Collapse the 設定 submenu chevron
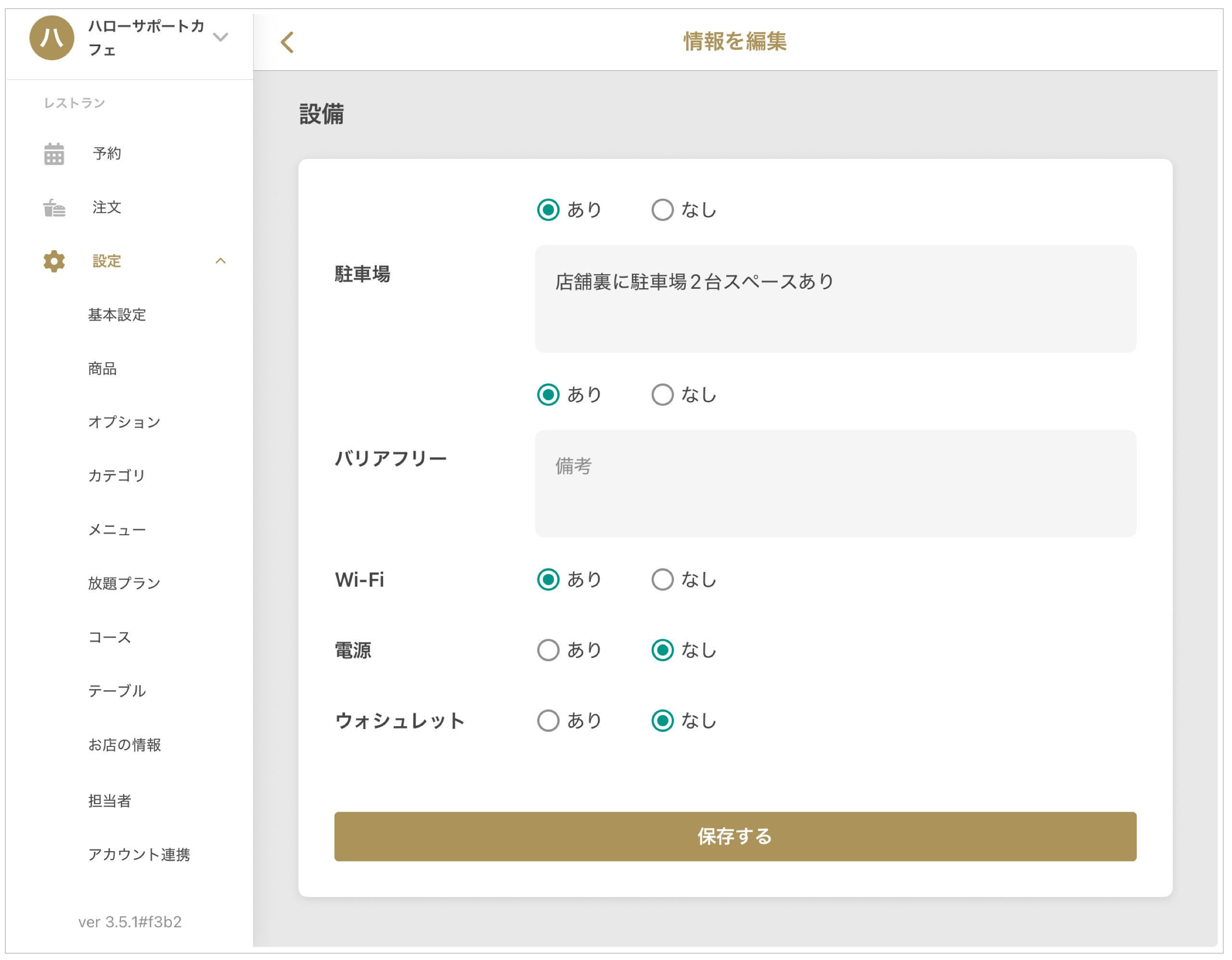Screen dimensions: 1232x960 (x=220, y=261)
